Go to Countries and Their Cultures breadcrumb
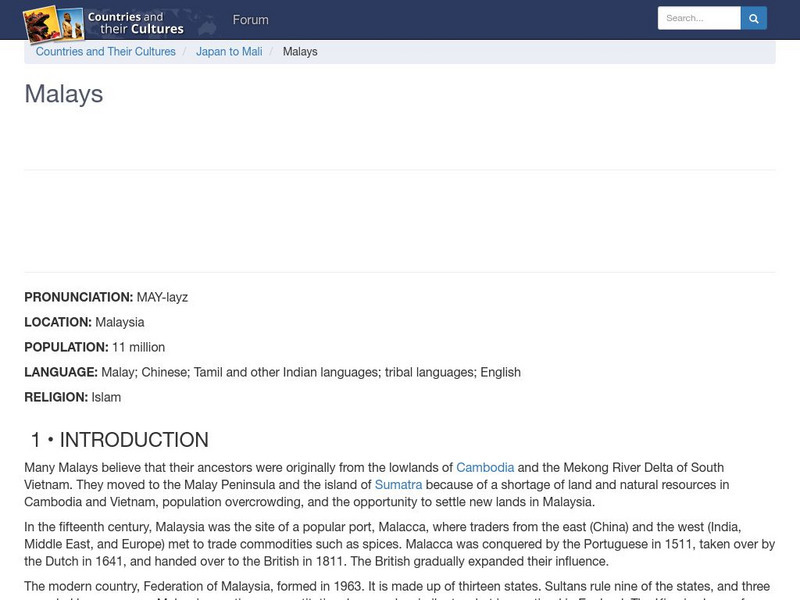 pos(106,52)
